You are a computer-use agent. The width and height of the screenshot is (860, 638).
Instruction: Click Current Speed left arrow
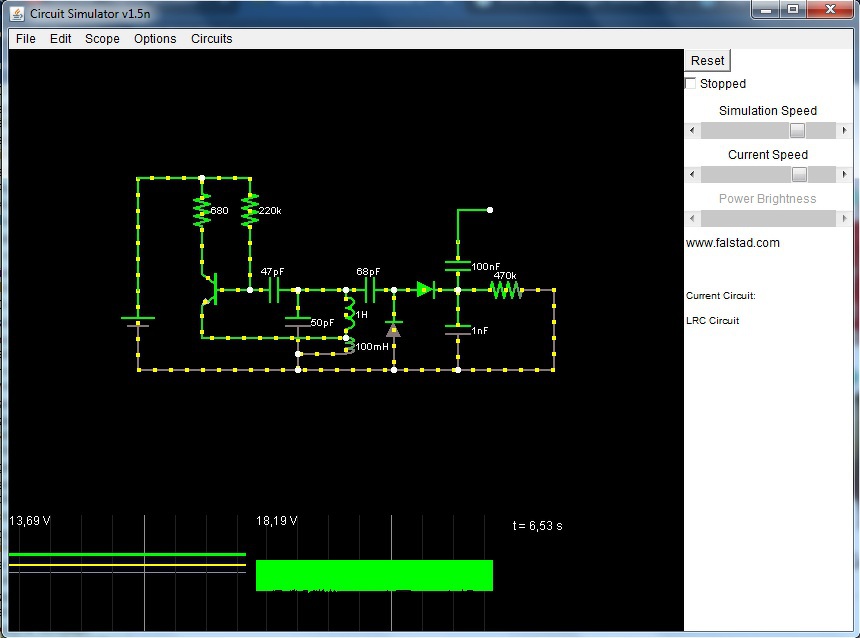692,174
